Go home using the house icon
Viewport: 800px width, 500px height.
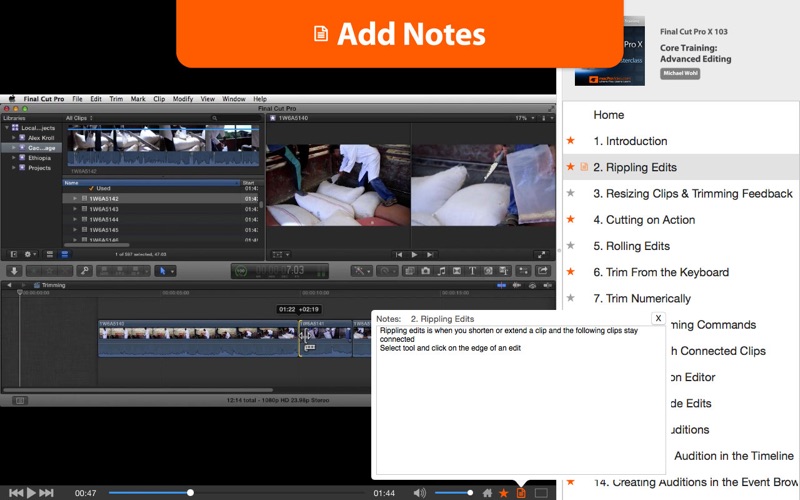point(488,492)
